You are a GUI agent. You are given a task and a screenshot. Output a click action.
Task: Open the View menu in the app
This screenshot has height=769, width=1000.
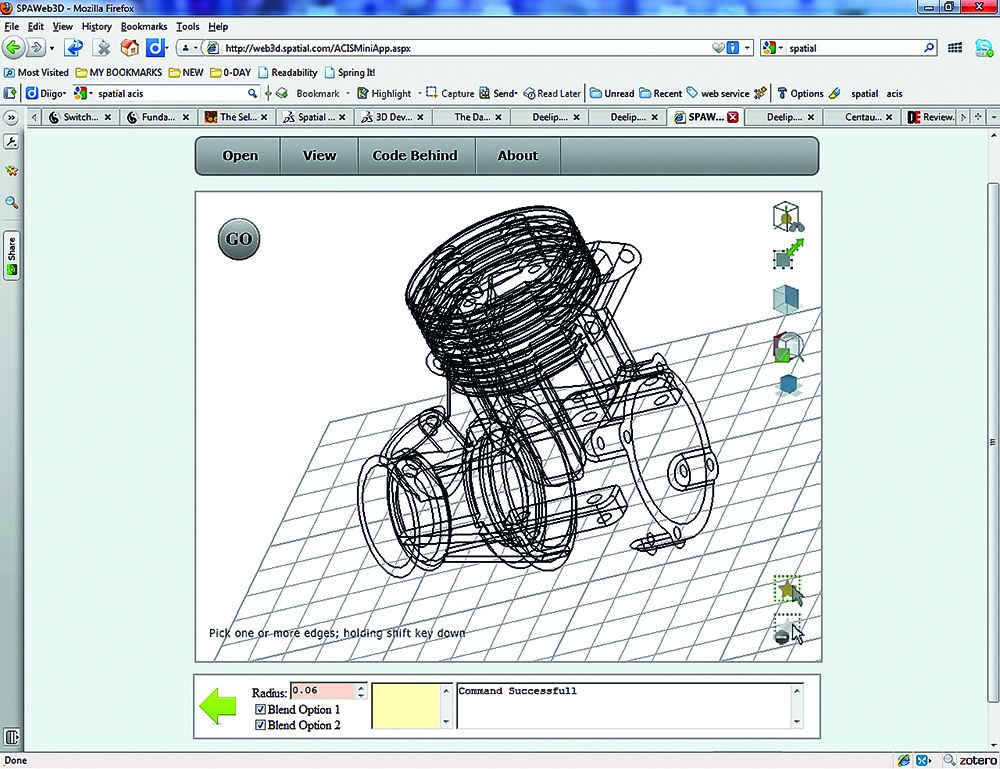coord(319,156)
